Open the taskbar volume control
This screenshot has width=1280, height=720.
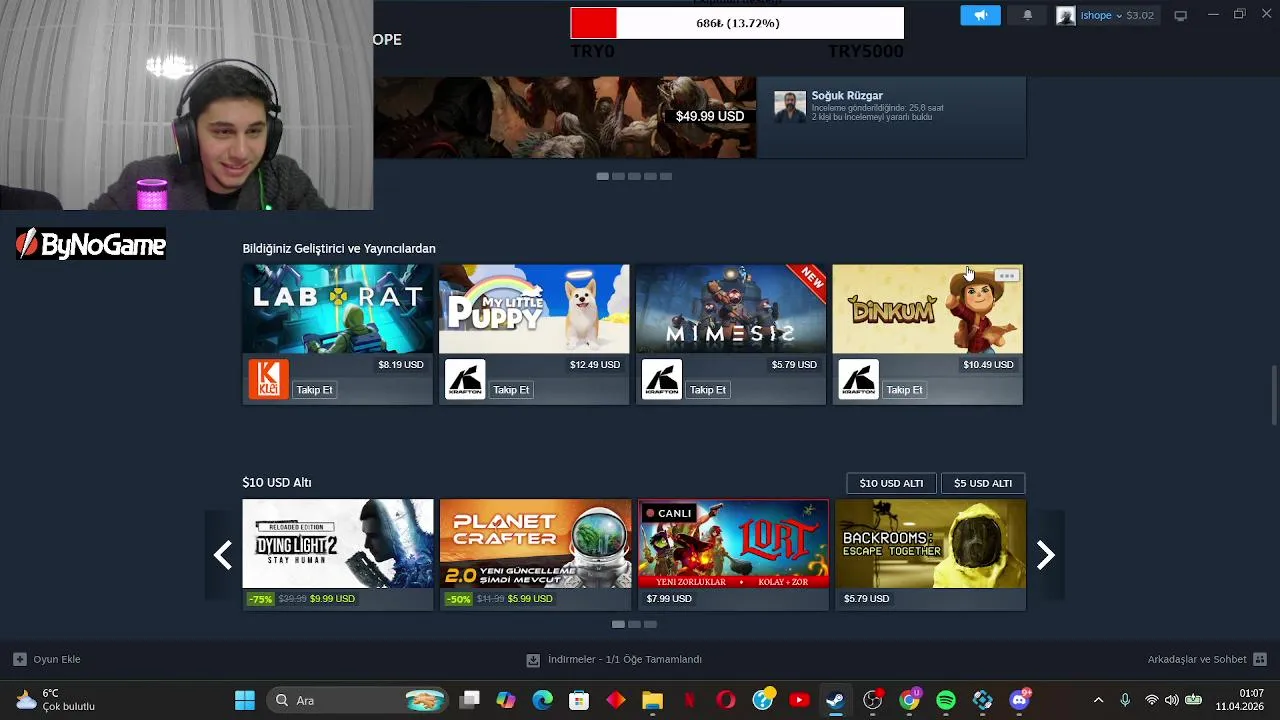tap(1171, 700)
